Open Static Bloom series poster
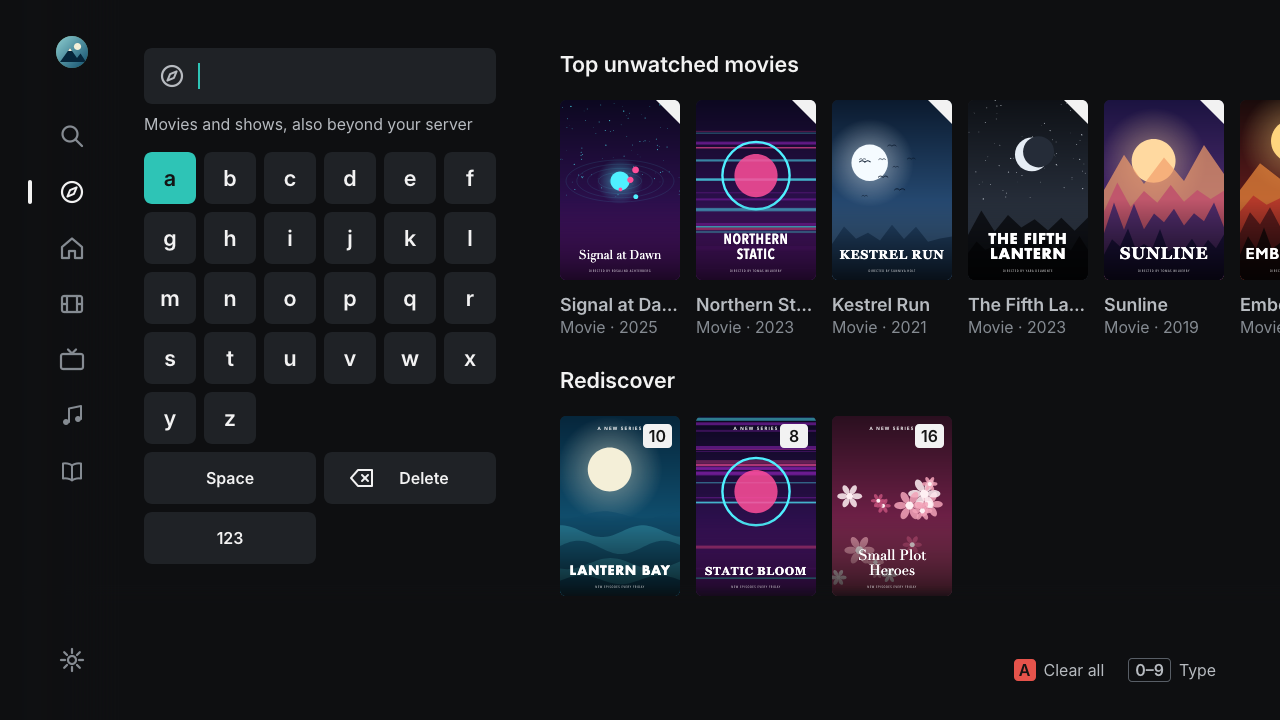The width and height of the screenshot is (1280, 720). (x=756, y=506)
